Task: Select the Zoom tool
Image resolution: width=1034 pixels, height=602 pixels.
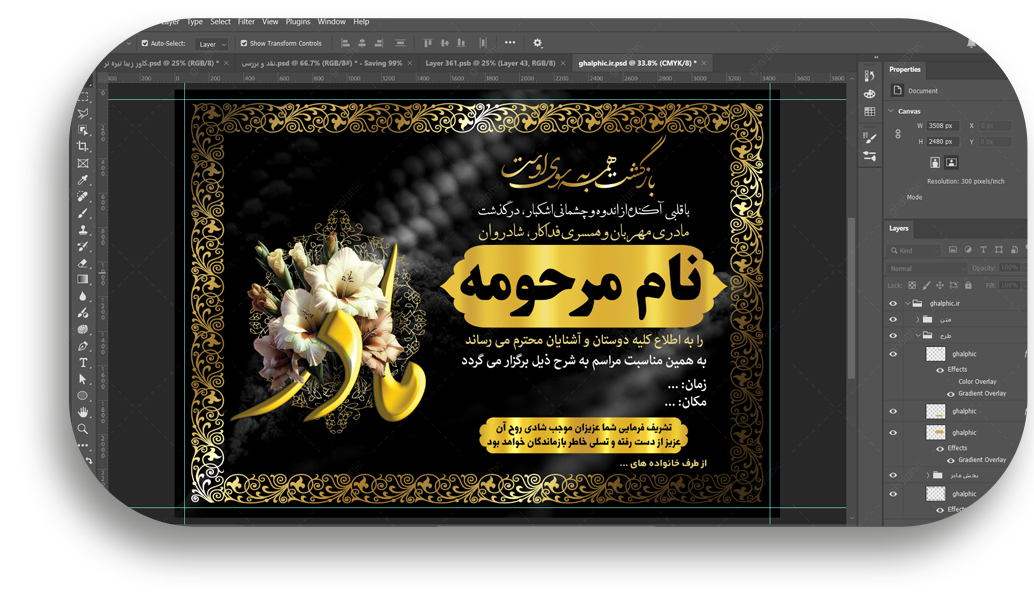Action: tap(84, 429)
